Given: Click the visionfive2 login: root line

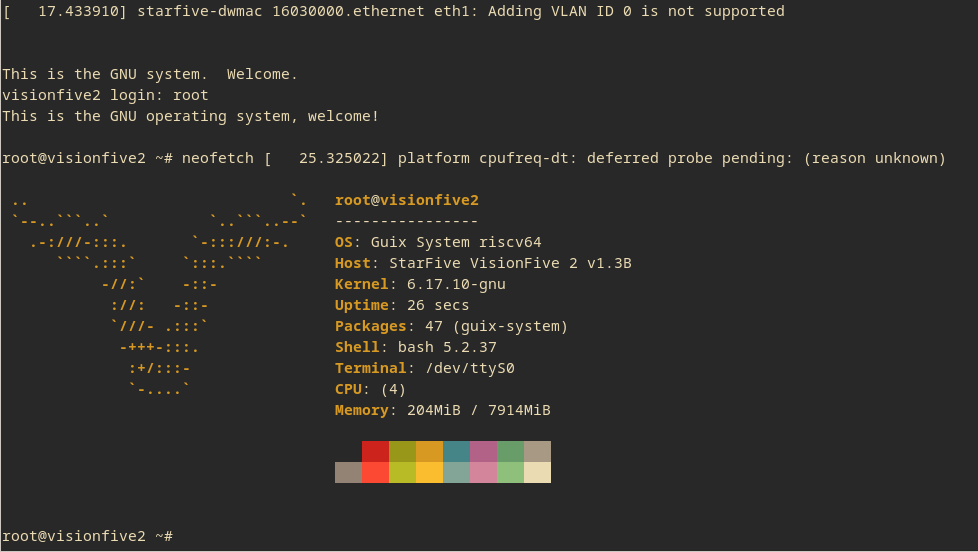Looking at the screenshot, I should click(105, 95).
